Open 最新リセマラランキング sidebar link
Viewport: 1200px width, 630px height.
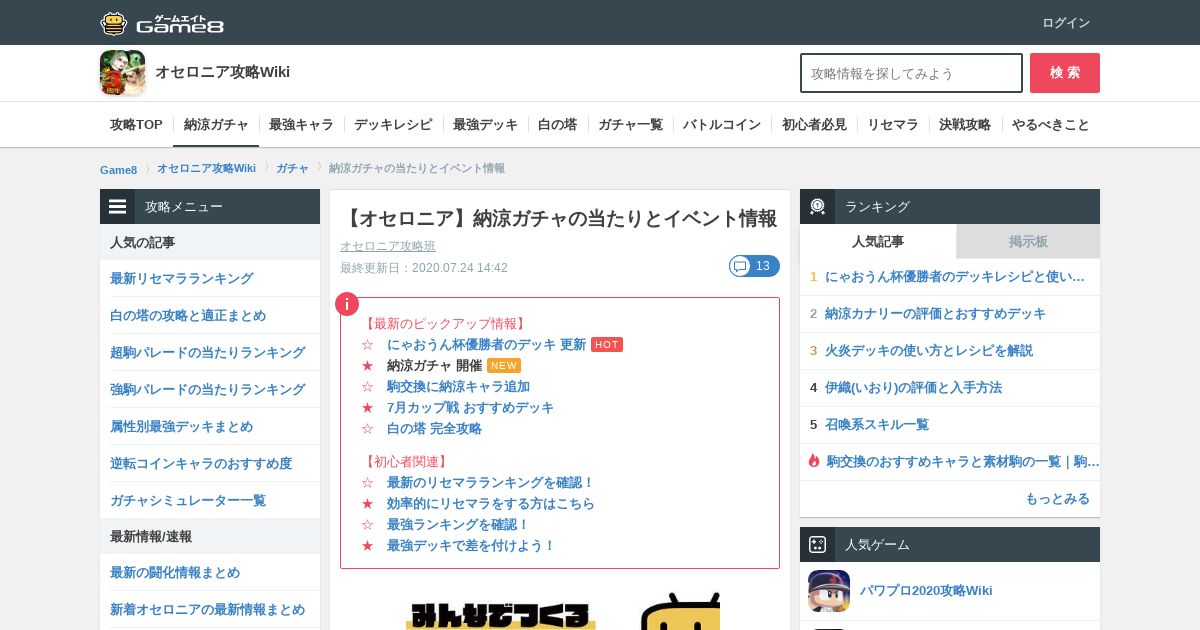point(181,278)
